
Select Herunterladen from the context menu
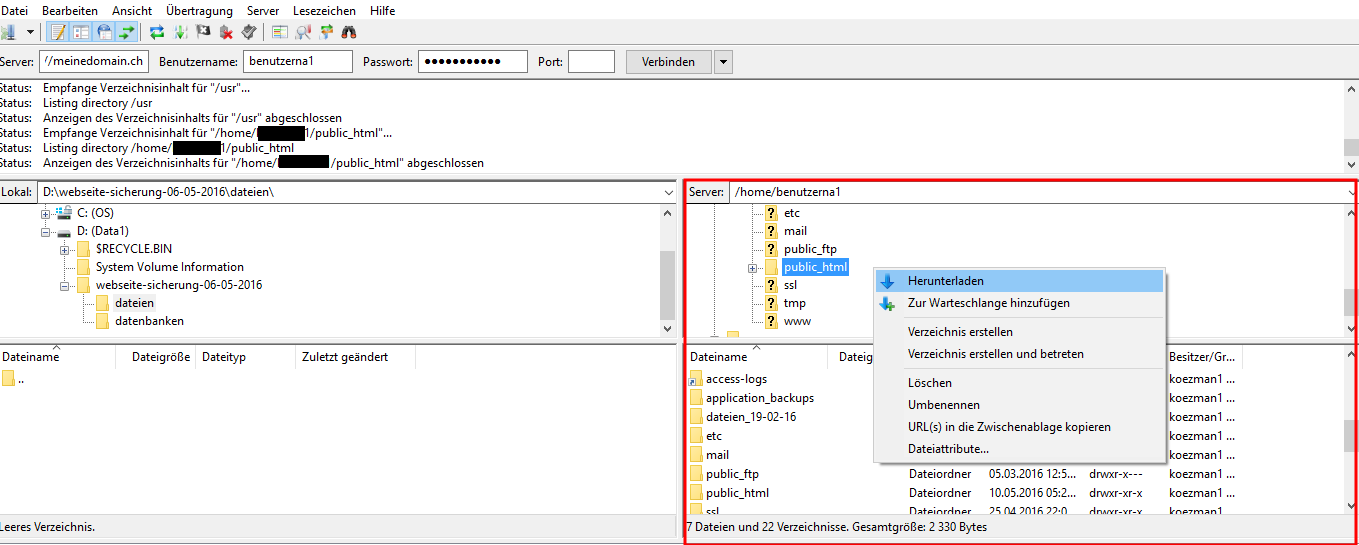[945, 281]
